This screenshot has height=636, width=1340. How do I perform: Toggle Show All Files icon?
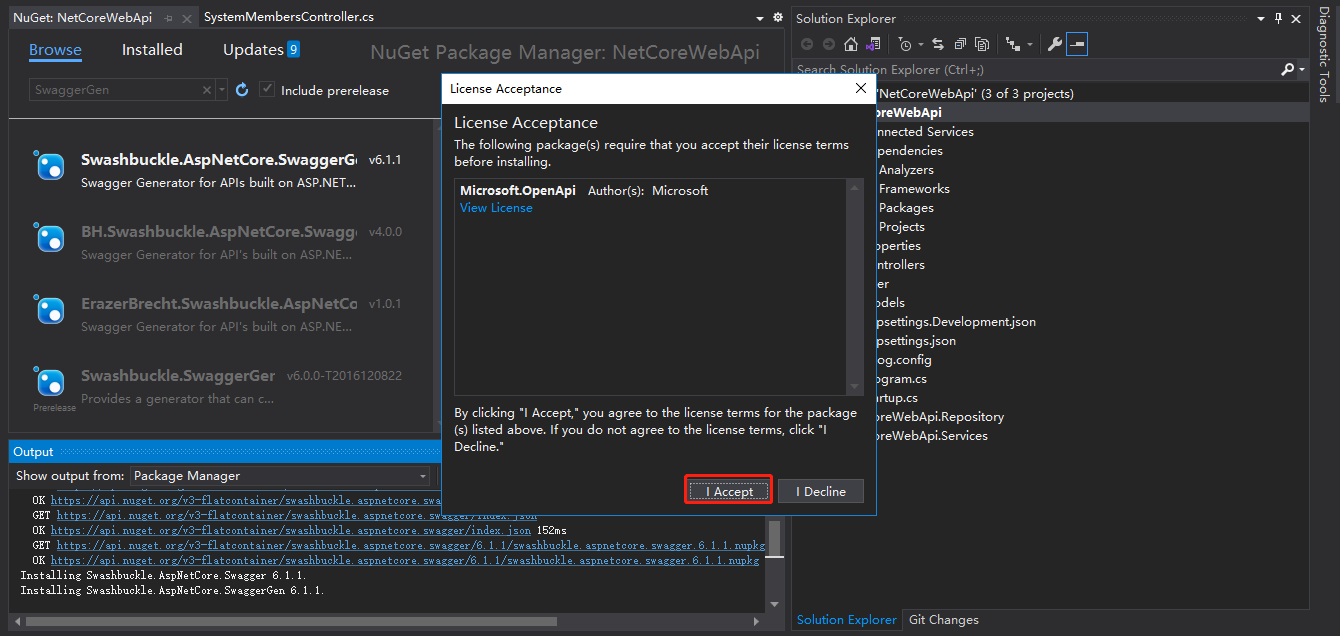(x=982, y=44)
